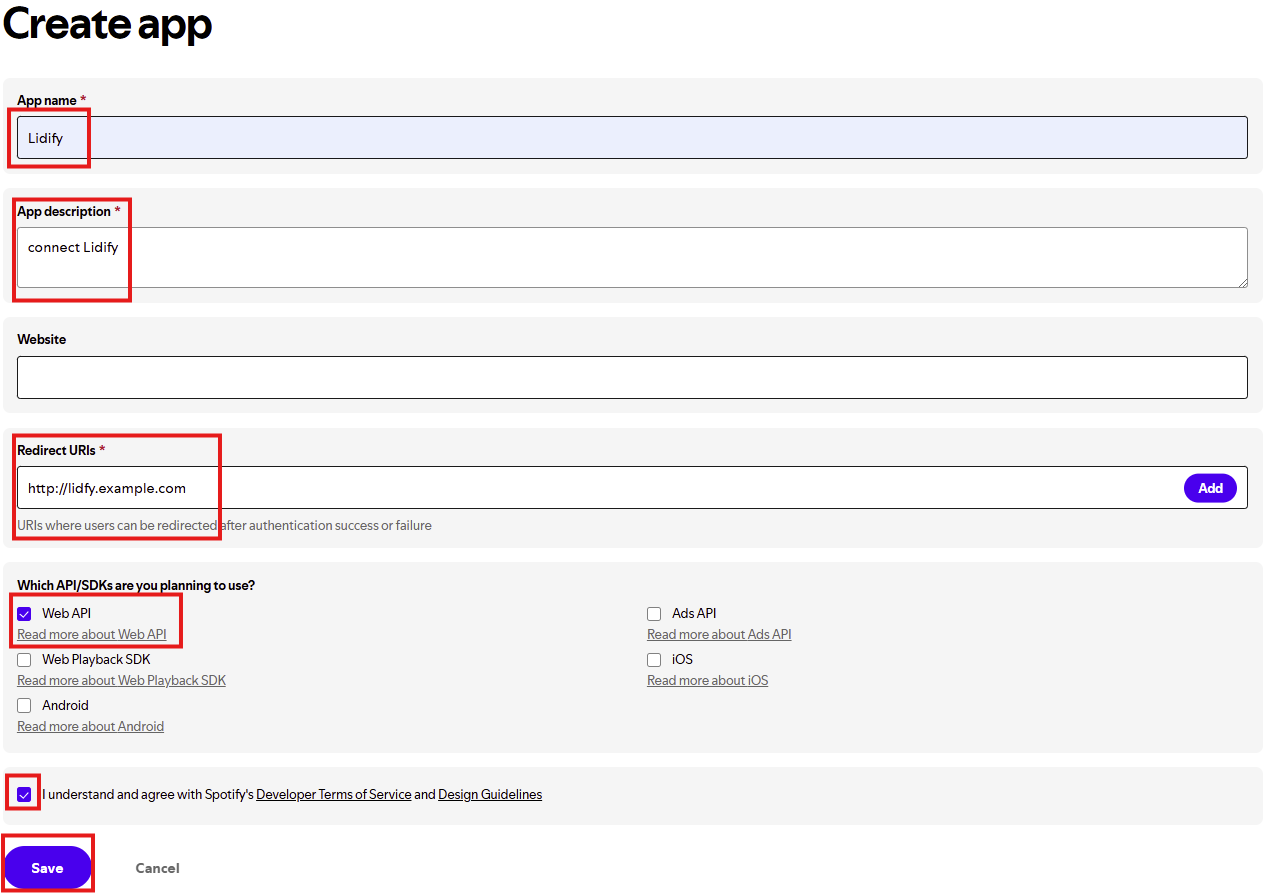Check the Ads API checkbox
Viewport: 1268px width, 895px height.
[654, 614]
